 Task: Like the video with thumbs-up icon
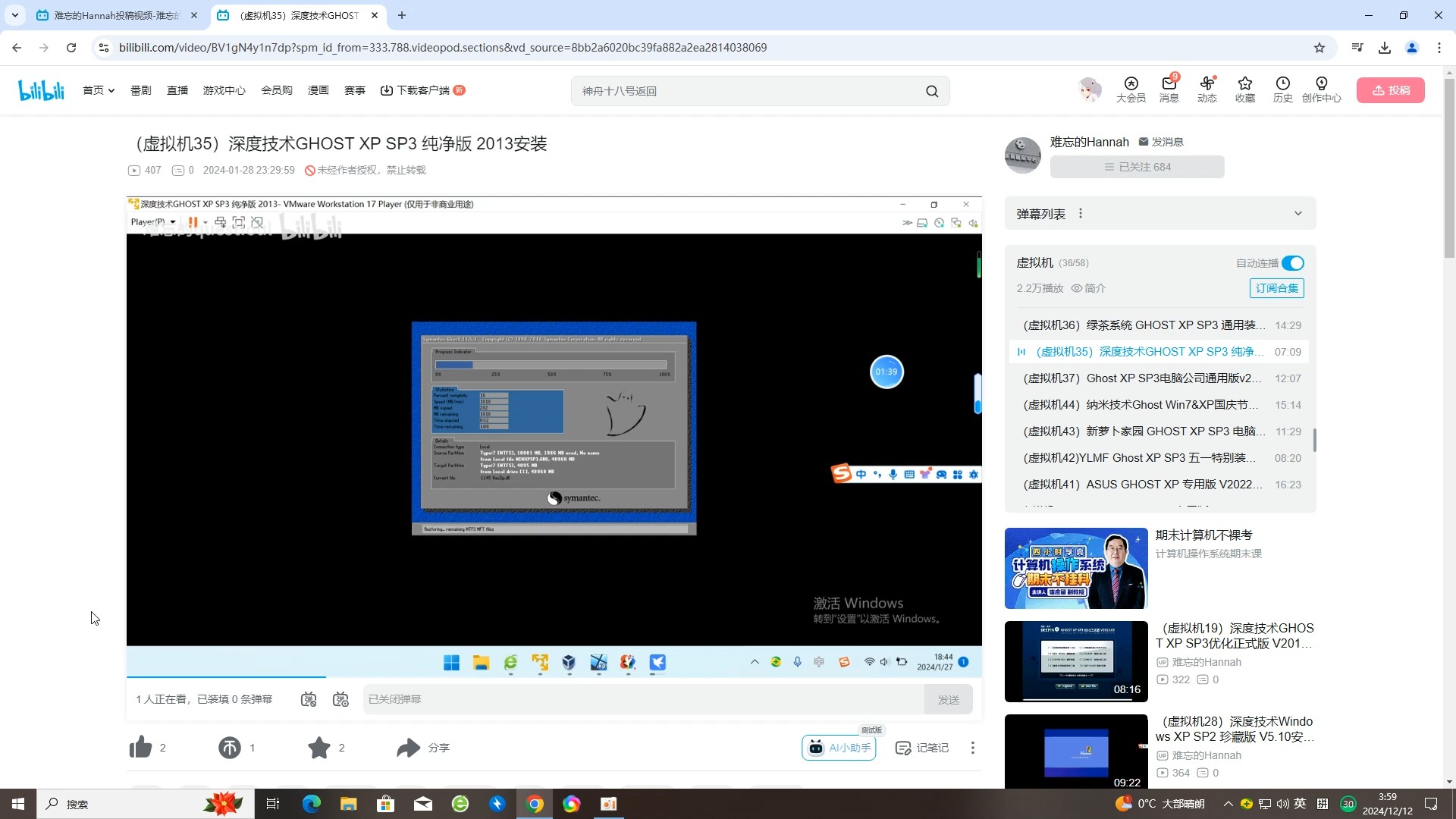140,748
